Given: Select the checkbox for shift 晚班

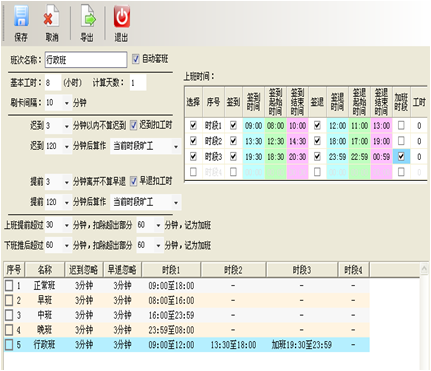Looking at the screenshot, I should pyautogui.click(x=9, y=330).
